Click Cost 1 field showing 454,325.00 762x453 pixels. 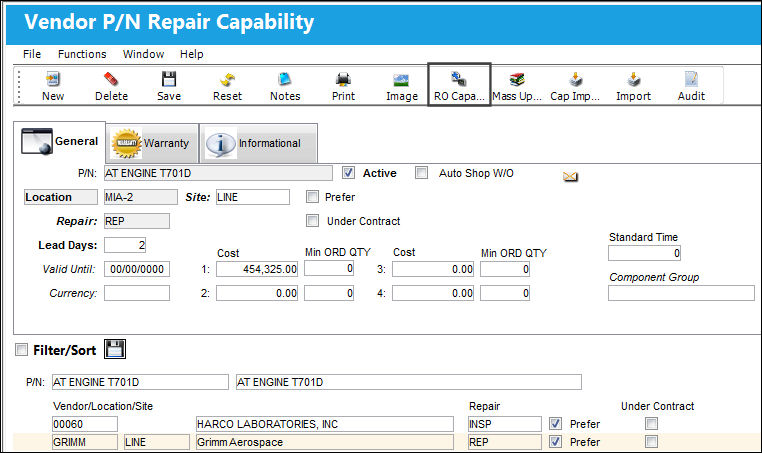[257, 269]
